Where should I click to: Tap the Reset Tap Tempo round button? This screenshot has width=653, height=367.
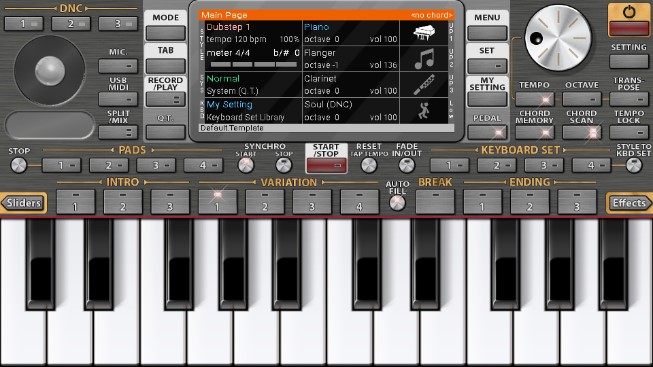(x=369, y=165)
